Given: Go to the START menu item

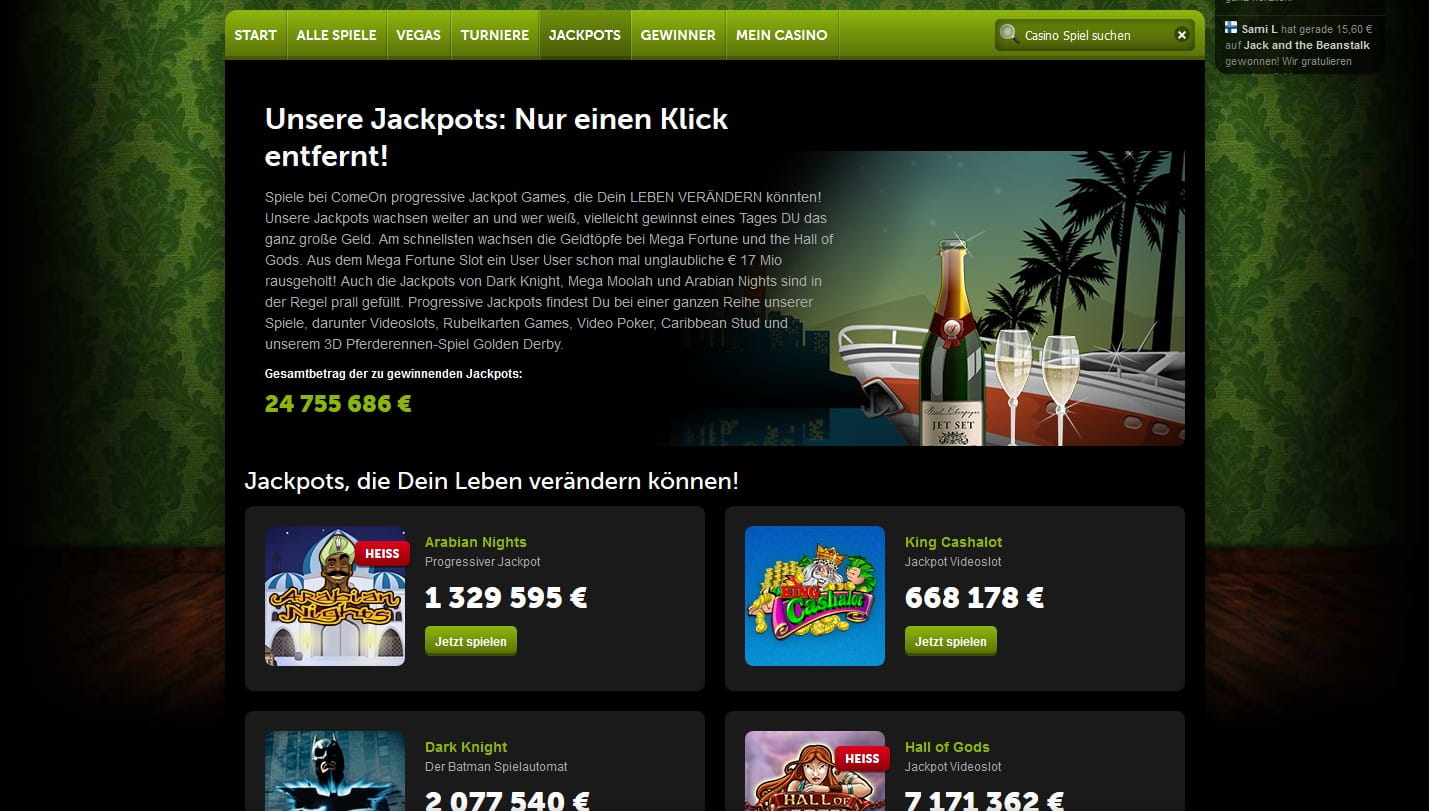Looking at the screenshot, I should click(x=256, y=35).
